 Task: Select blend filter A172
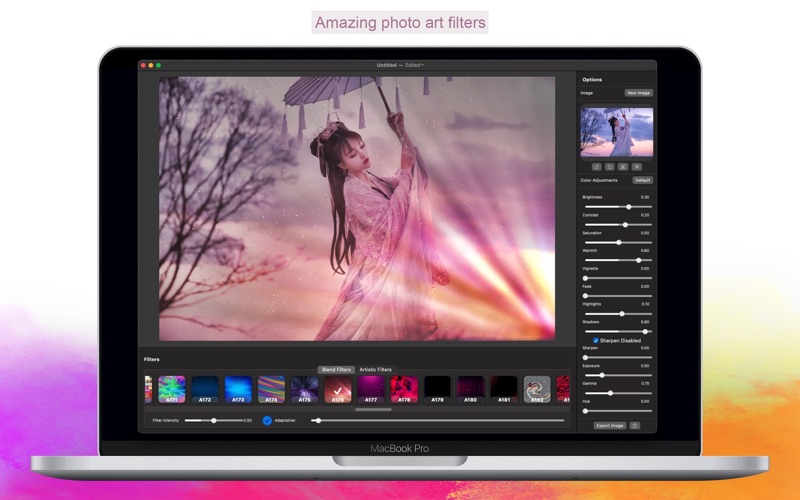coord(205,389)
